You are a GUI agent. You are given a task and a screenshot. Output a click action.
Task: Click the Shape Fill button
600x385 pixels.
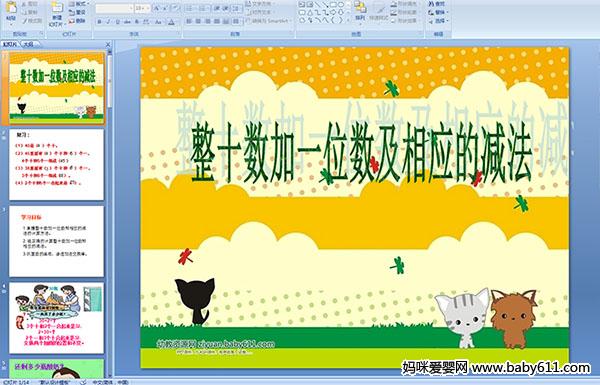tap(406, 4)
